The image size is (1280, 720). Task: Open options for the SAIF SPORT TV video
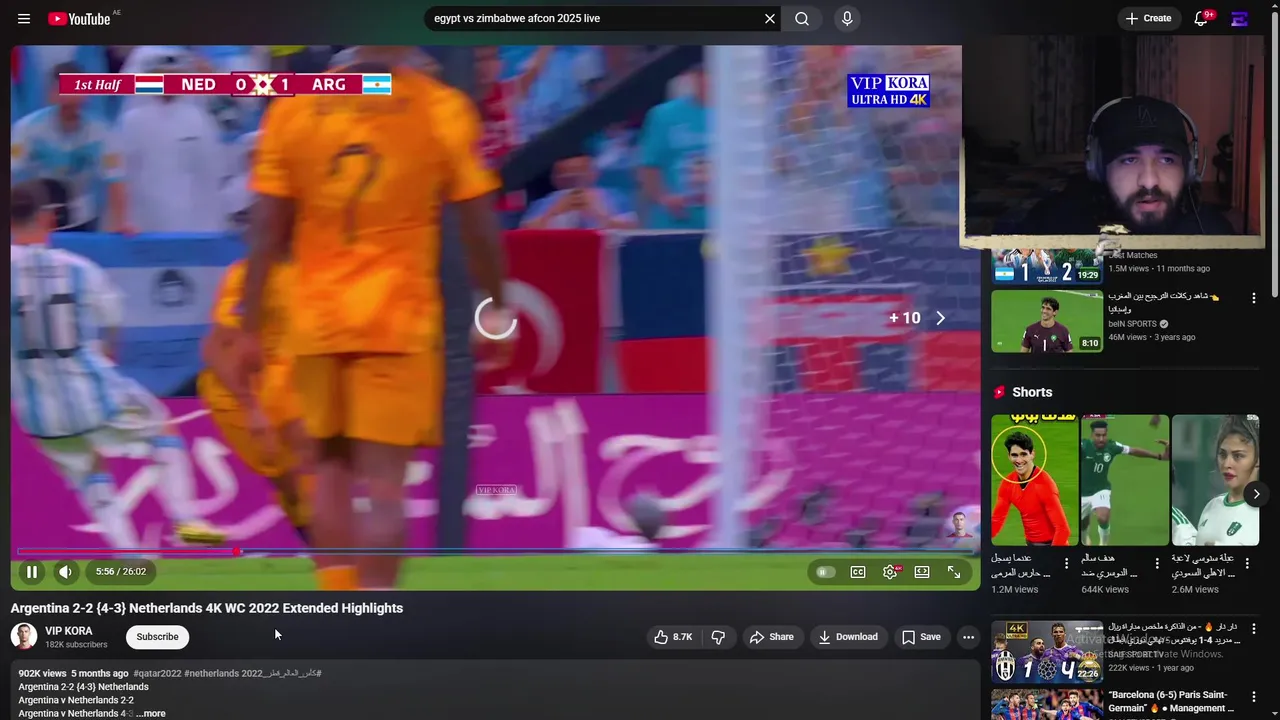pyautogui.click(x=1253, y=630)
